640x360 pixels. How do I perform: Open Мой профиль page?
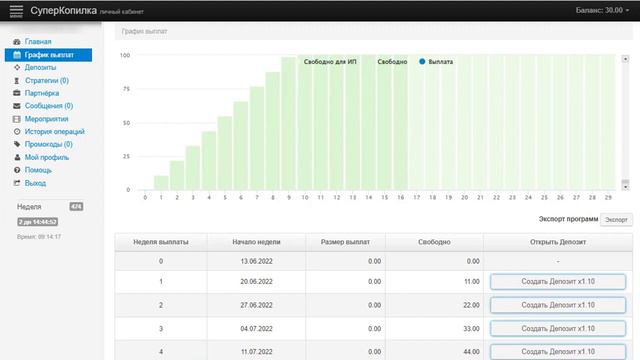(47, 157)
